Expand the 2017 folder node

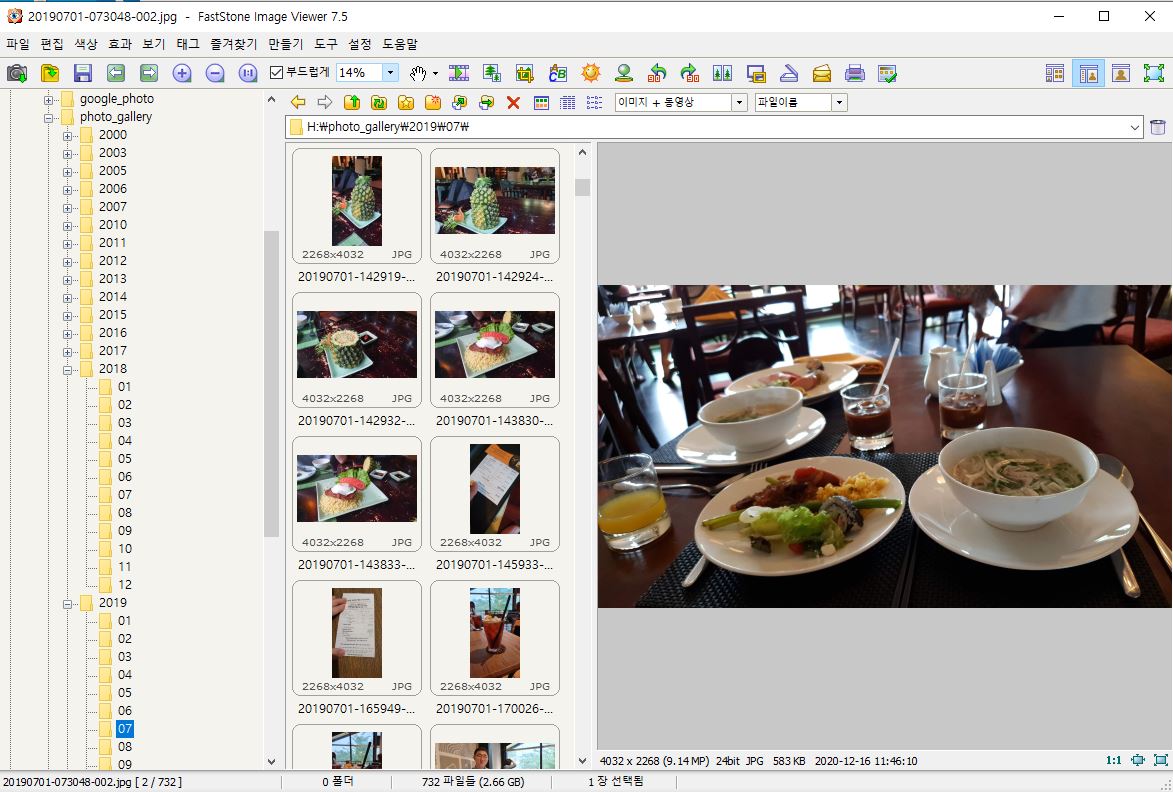tap(67, 352)
